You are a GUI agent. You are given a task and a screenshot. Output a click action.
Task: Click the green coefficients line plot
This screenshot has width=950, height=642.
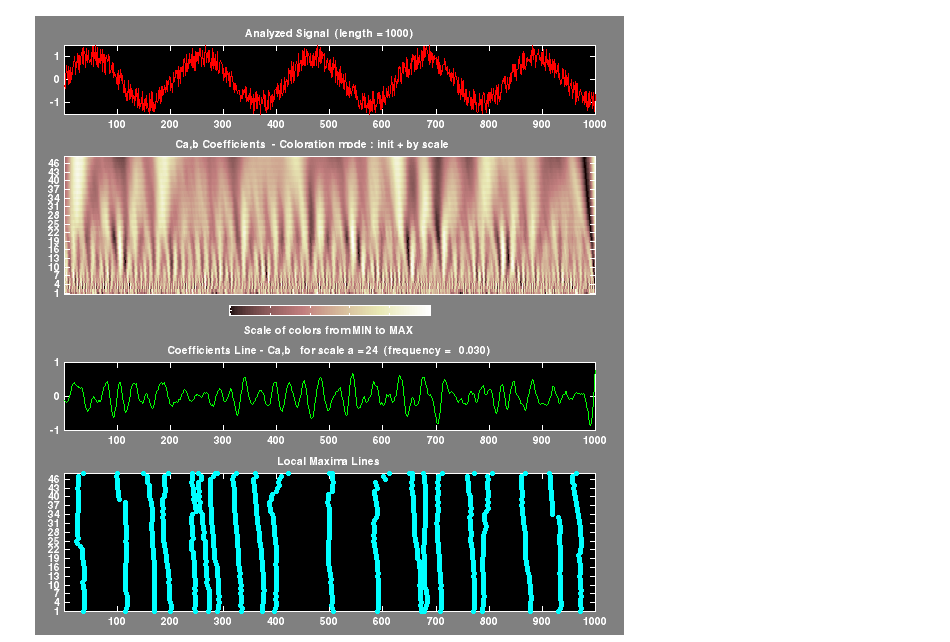point(330,396)
